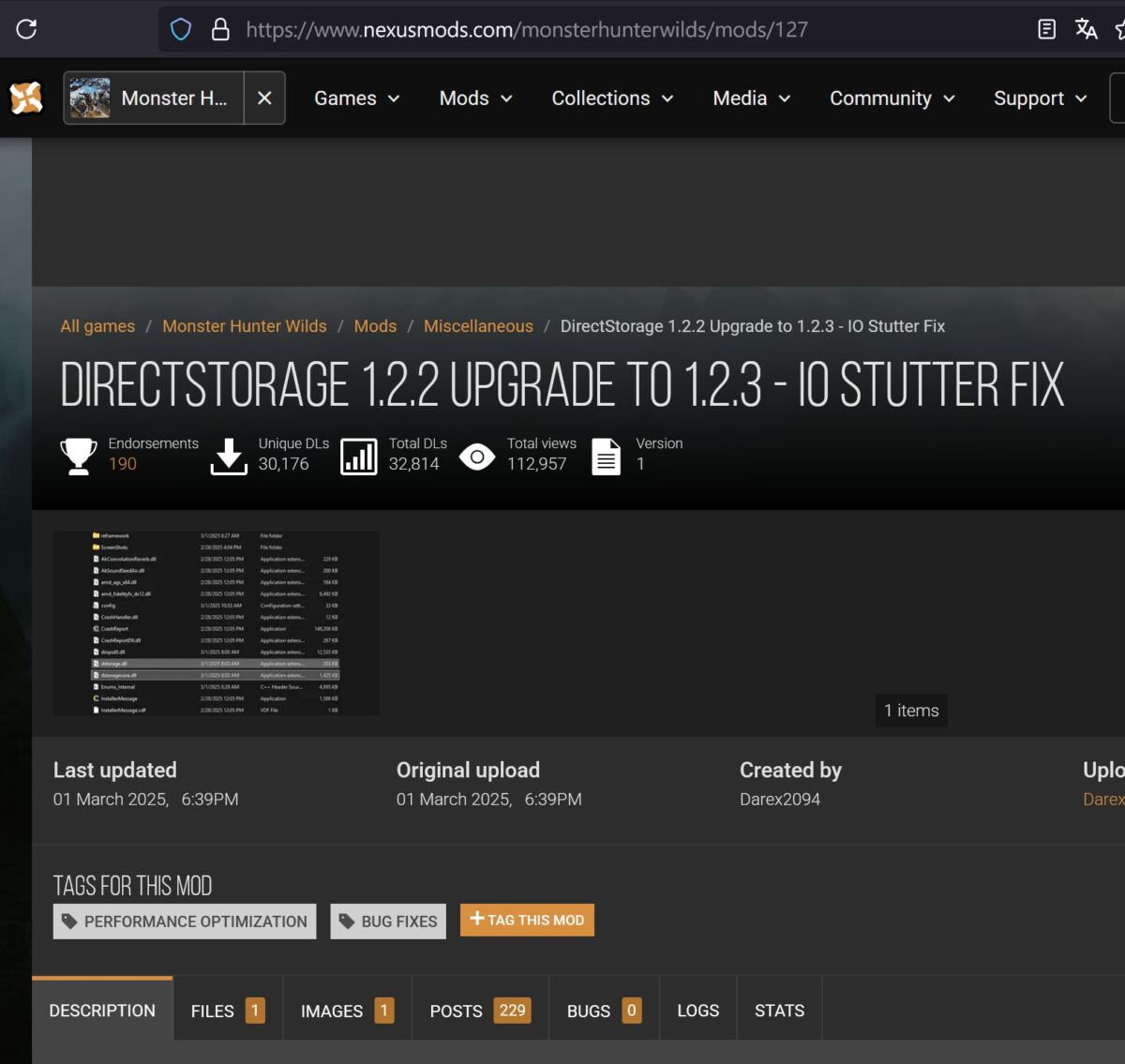Open the reader view icon

[x=1046, y=30]
